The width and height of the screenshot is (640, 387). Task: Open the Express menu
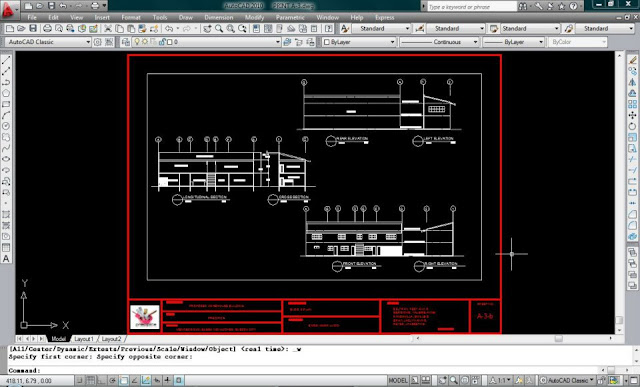click(385, 18)
